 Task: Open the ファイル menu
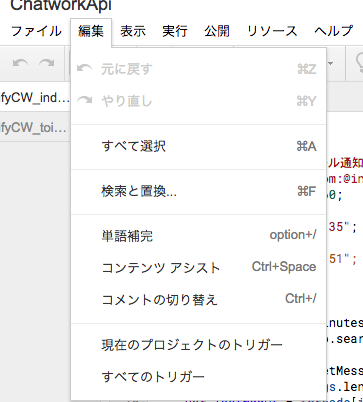tap(36, 31)
